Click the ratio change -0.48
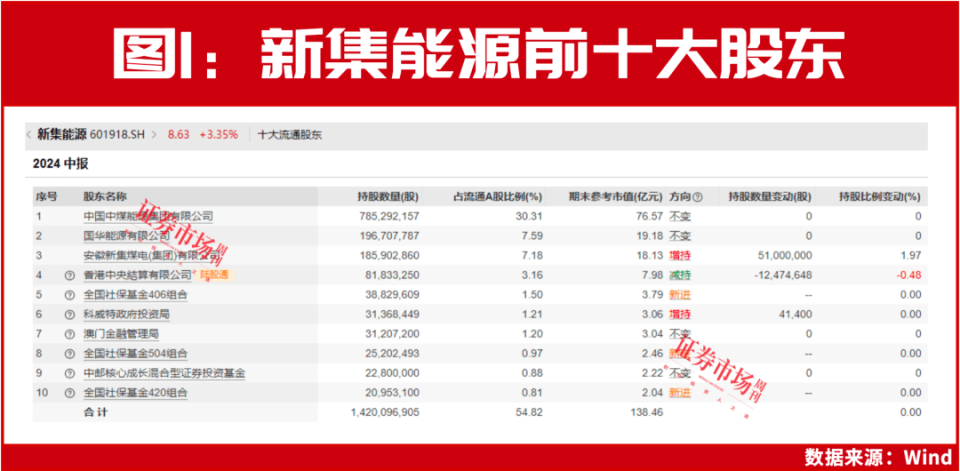The height and width of the screenshot is (471, 960). 909,275
